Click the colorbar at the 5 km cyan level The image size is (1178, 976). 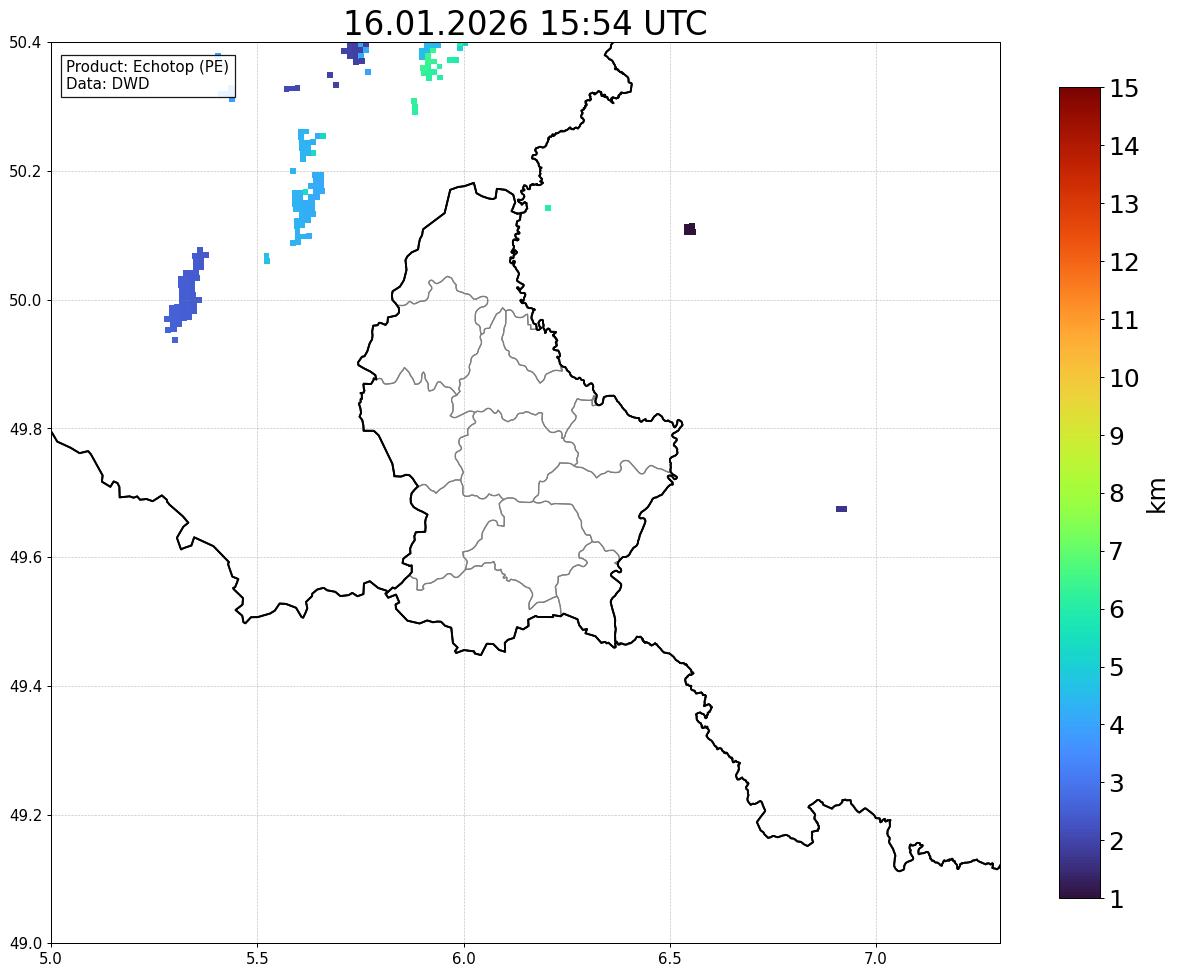coord(1080,667)
